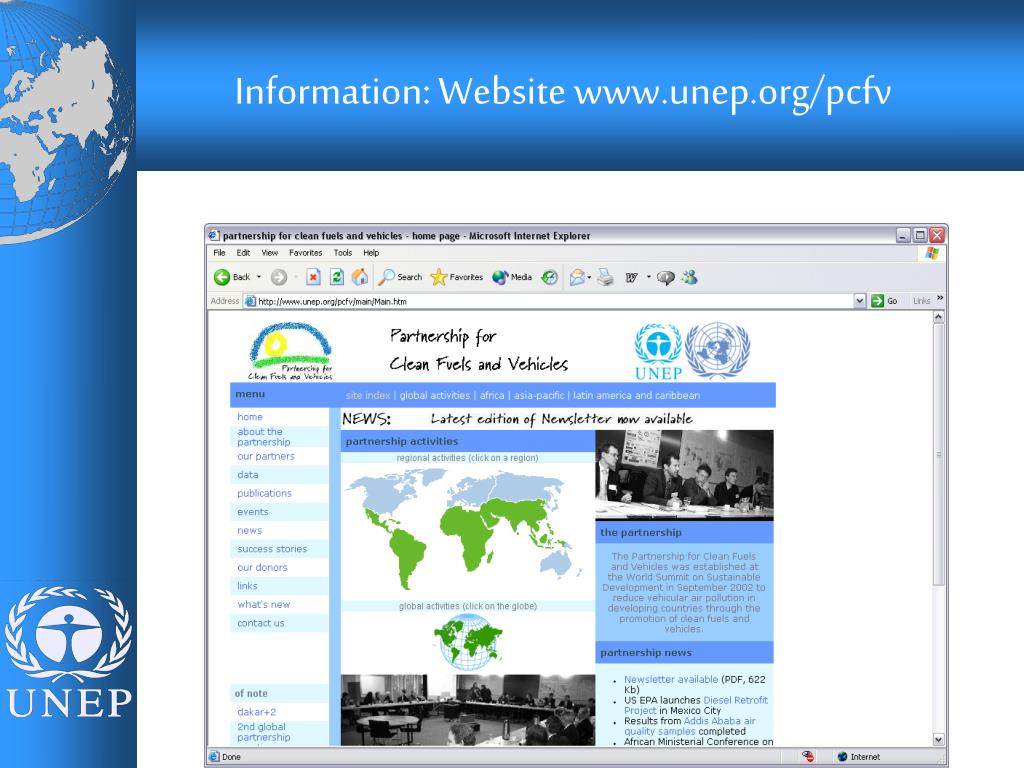Go to the Home page icon
1024x768 pixels.
[360, 278]
